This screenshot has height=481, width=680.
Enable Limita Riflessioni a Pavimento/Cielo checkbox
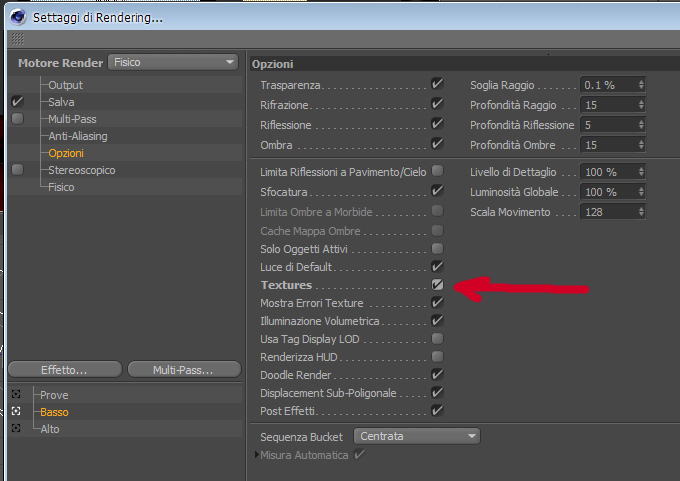click(437, 171)
